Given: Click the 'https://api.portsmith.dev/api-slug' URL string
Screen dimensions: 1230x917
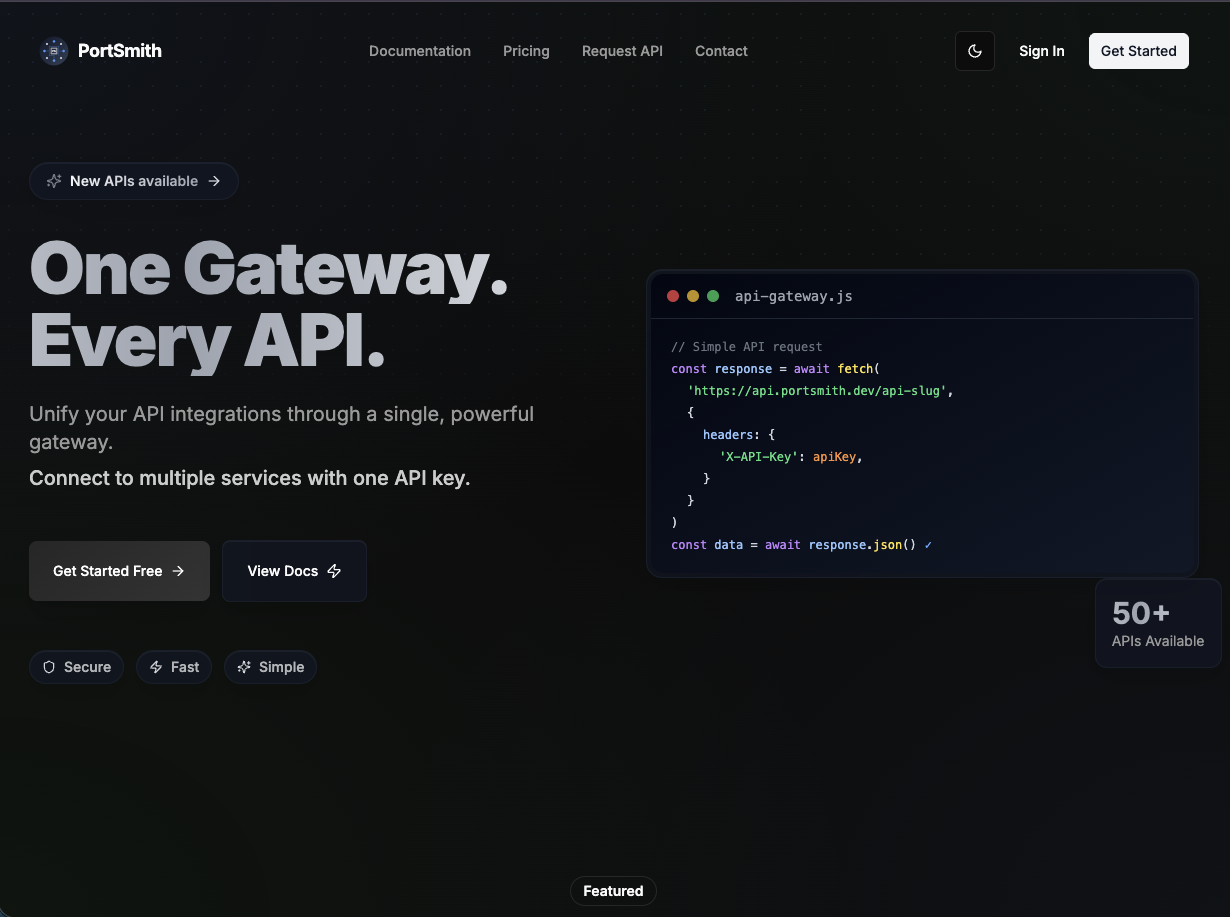Looking at the screenshot, I should click(x=817, y=391).
